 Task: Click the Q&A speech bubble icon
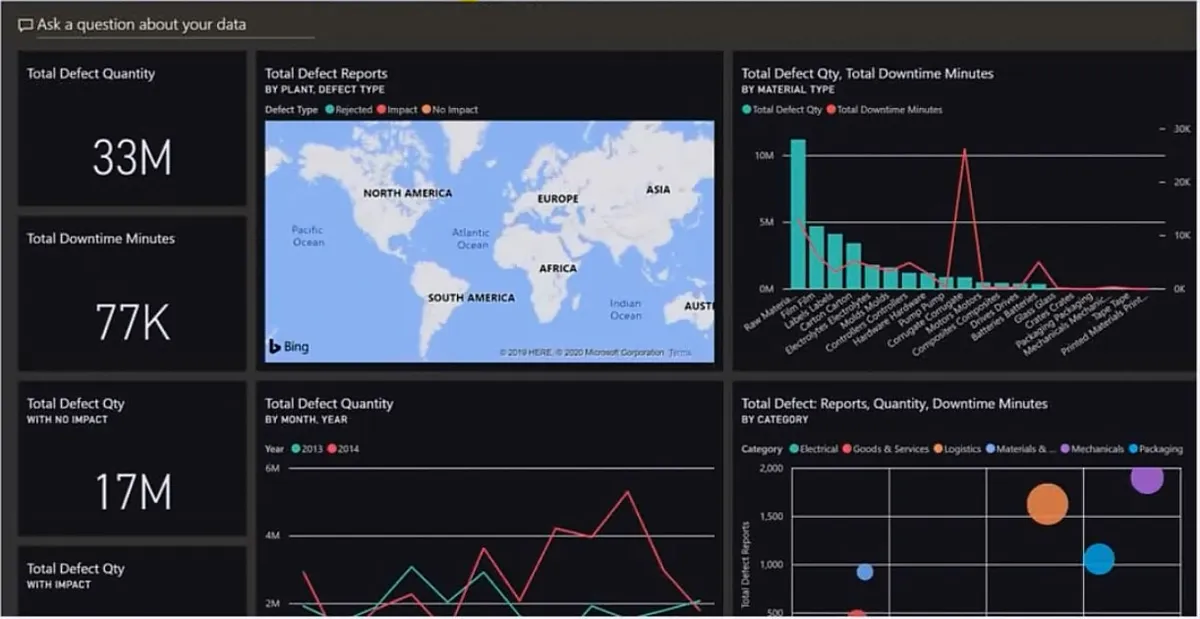(25, 25)
